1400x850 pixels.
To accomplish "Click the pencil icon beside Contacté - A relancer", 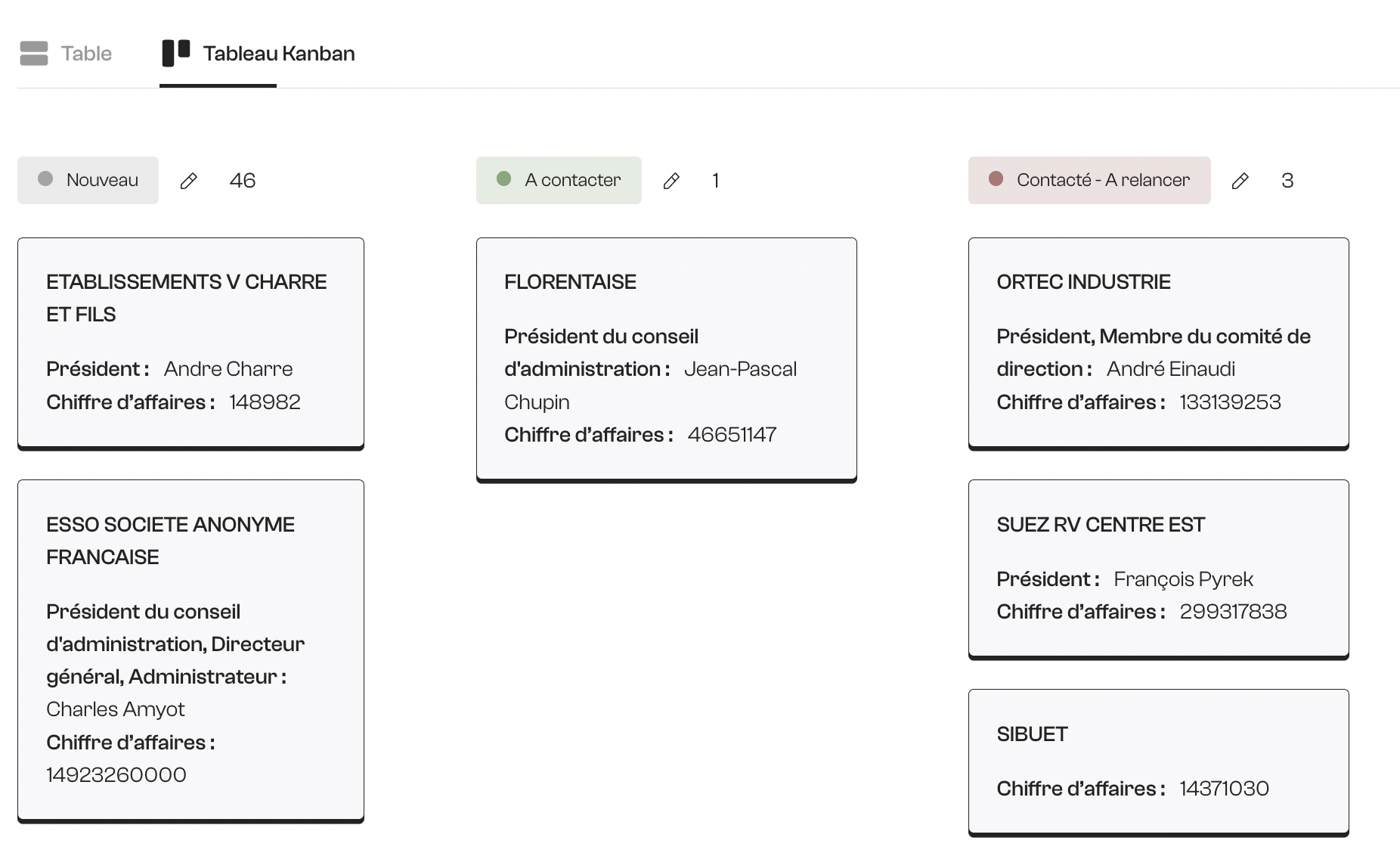I will click(x=1240, y=180).
